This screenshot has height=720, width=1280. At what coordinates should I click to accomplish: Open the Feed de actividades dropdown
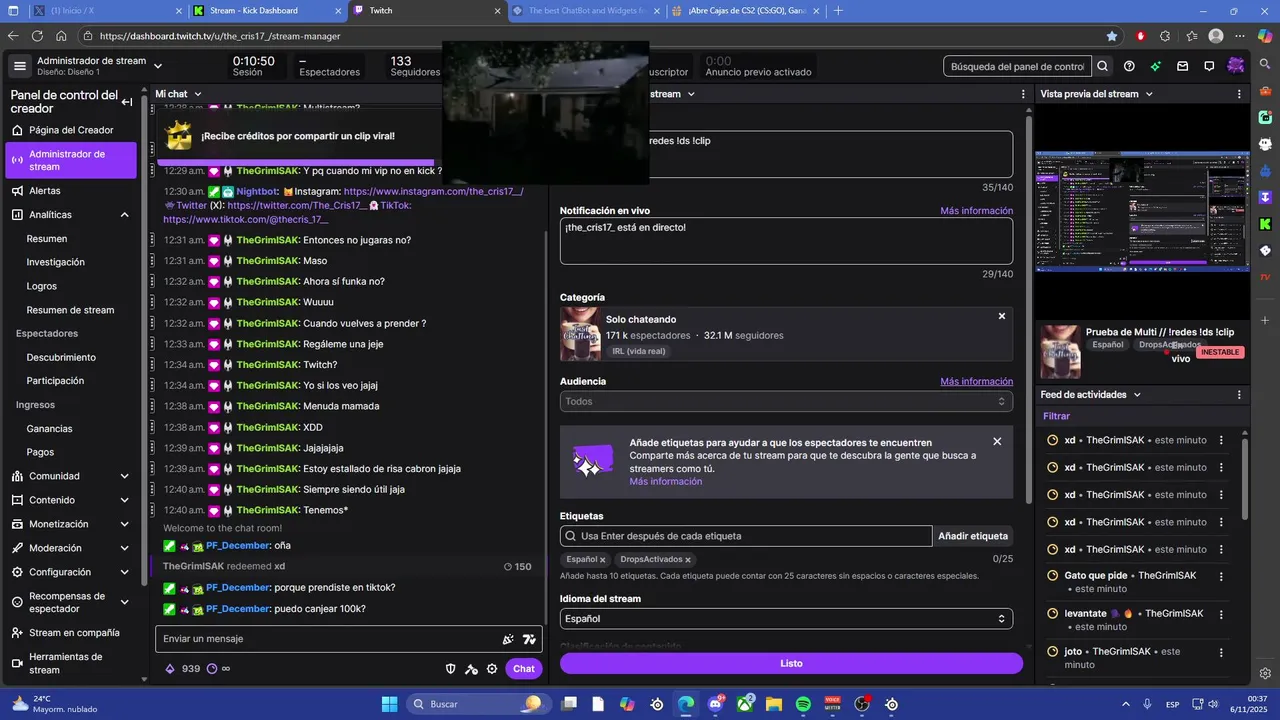pos(1137,395)
